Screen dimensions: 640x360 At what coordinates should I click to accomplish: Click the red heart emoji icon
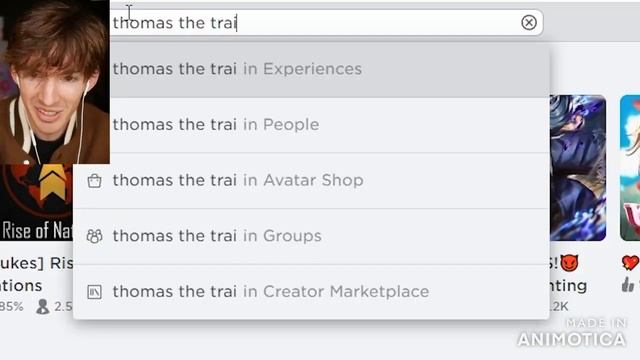click(x=630, y=263)
